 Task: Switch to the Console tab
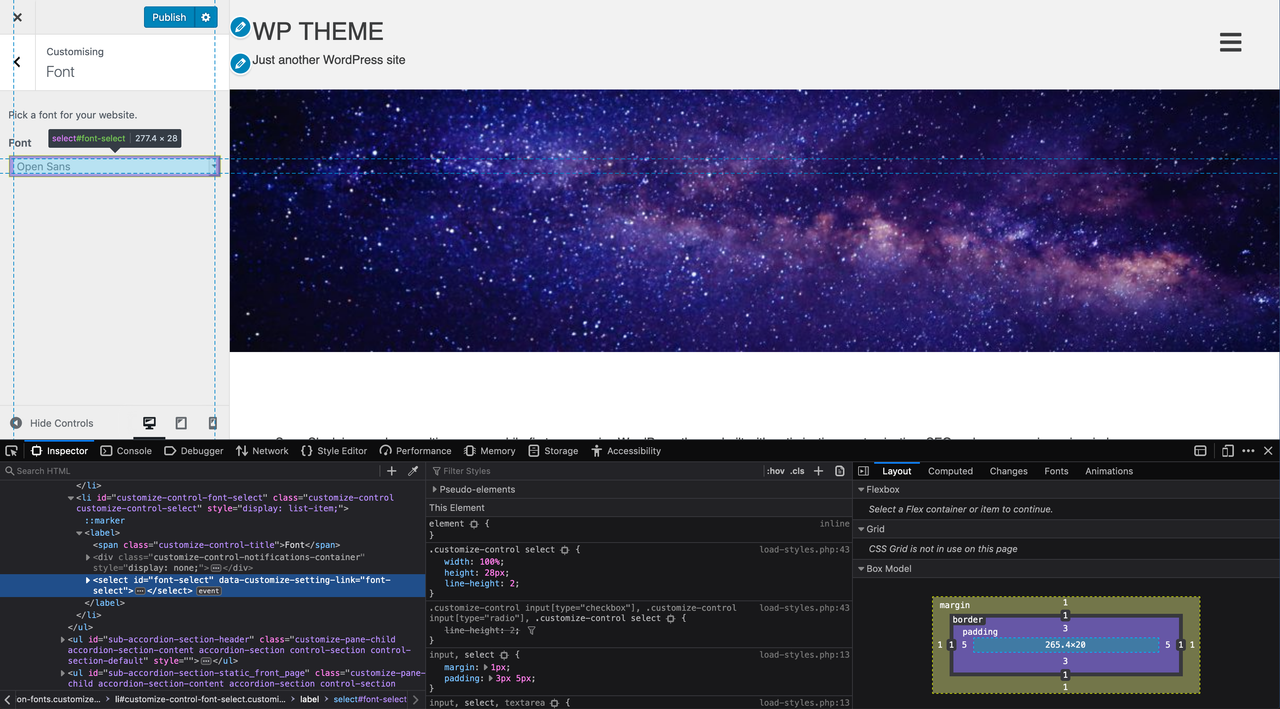[x=125, y=451]
